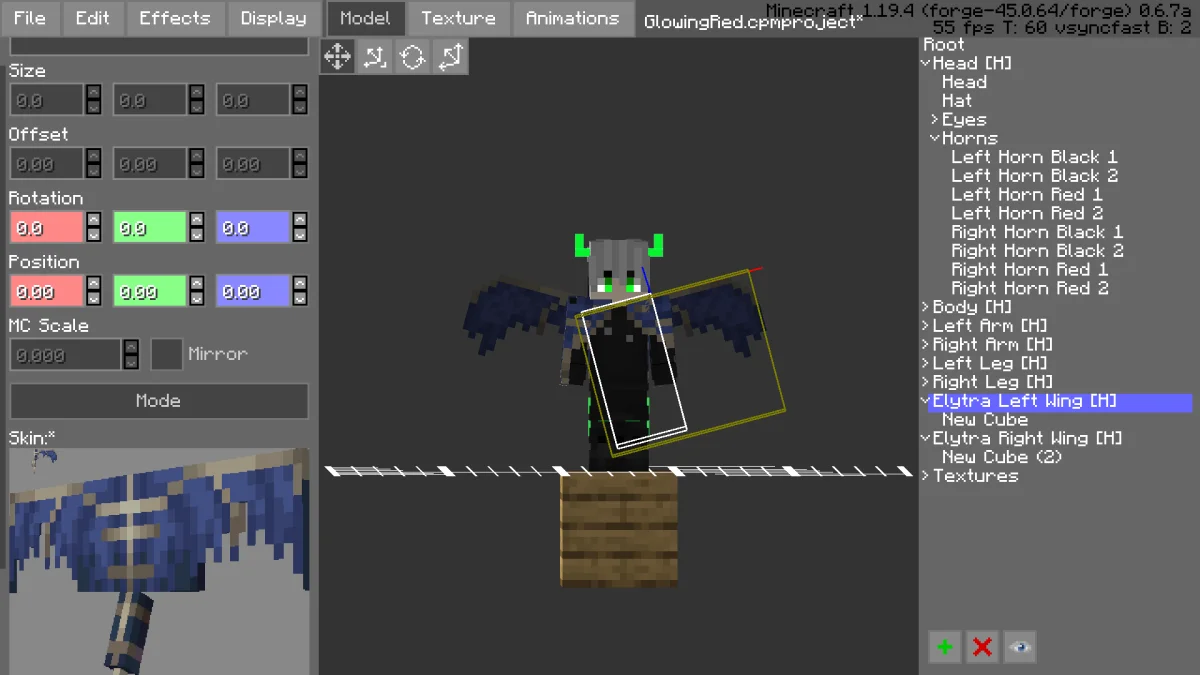Expand the Body [H] node
This screenshot has height=675, width=1200.
926,307
